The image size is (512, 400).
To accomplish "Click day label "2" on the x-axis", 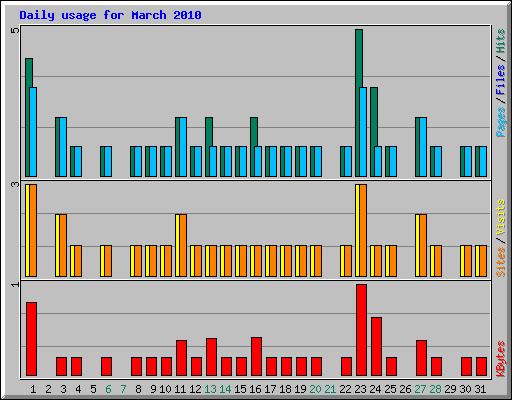I will (48, 389).
